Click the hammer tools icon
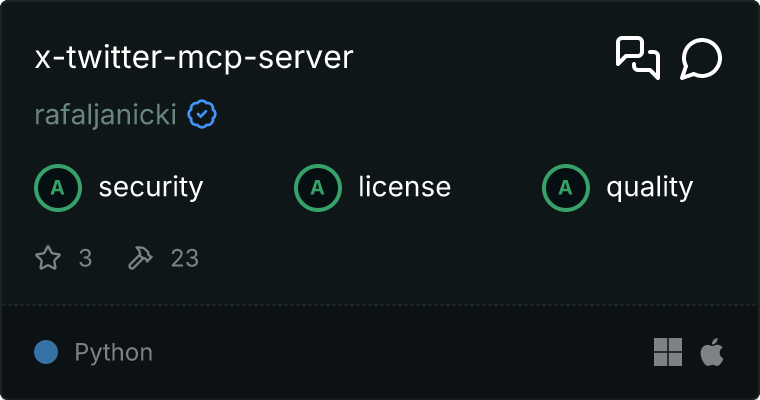 click(x=140, y=259)
